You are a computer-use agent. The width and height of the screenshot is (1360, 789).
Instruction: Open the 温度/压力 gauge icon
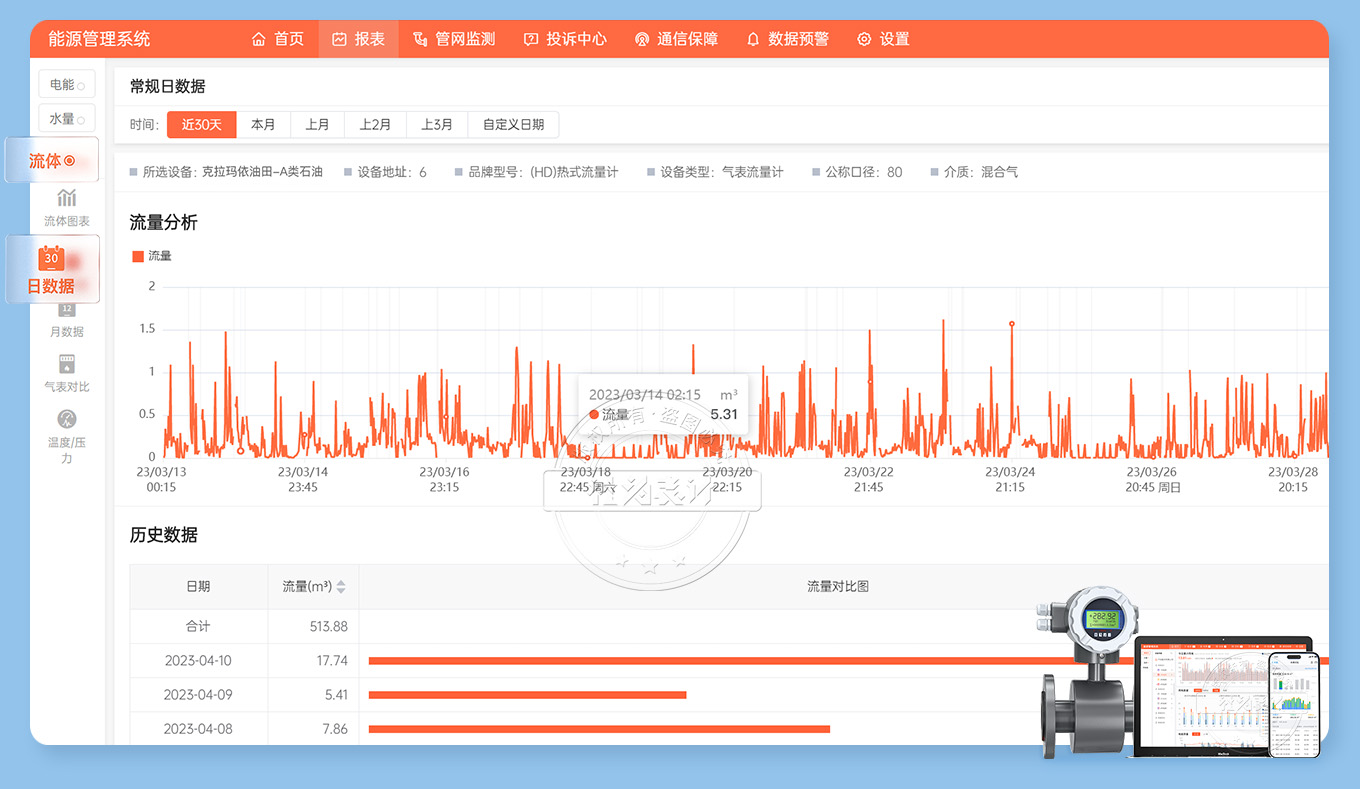[x=67, y=419]
